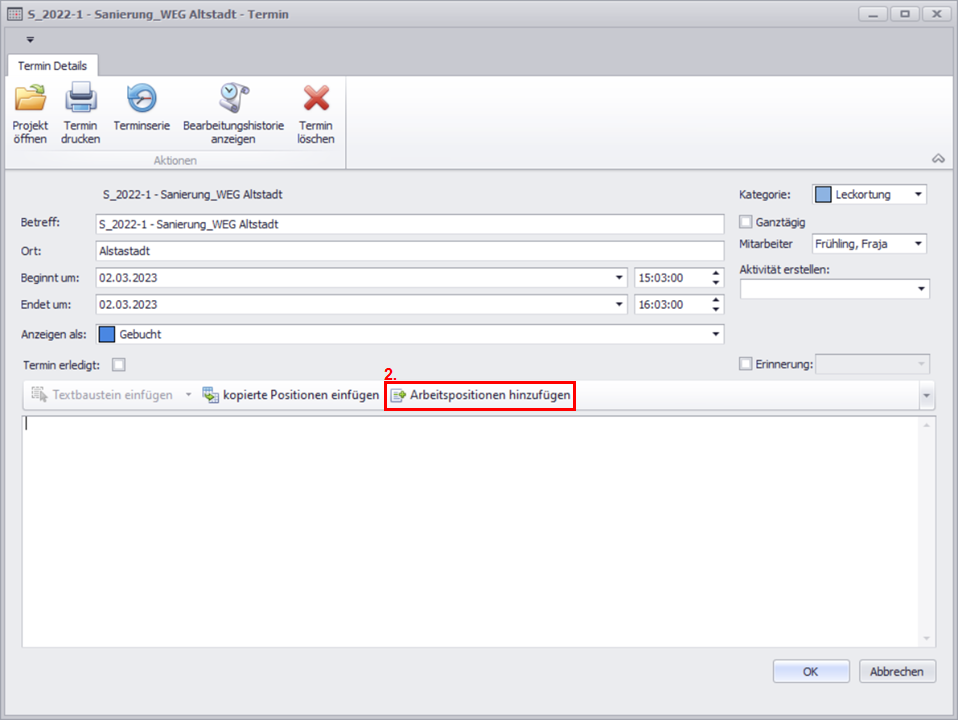Image resolution: width=958 pixels, height=720 pixels.
Task: Delete appointment with Termin löschen
Action: point(316,100)
